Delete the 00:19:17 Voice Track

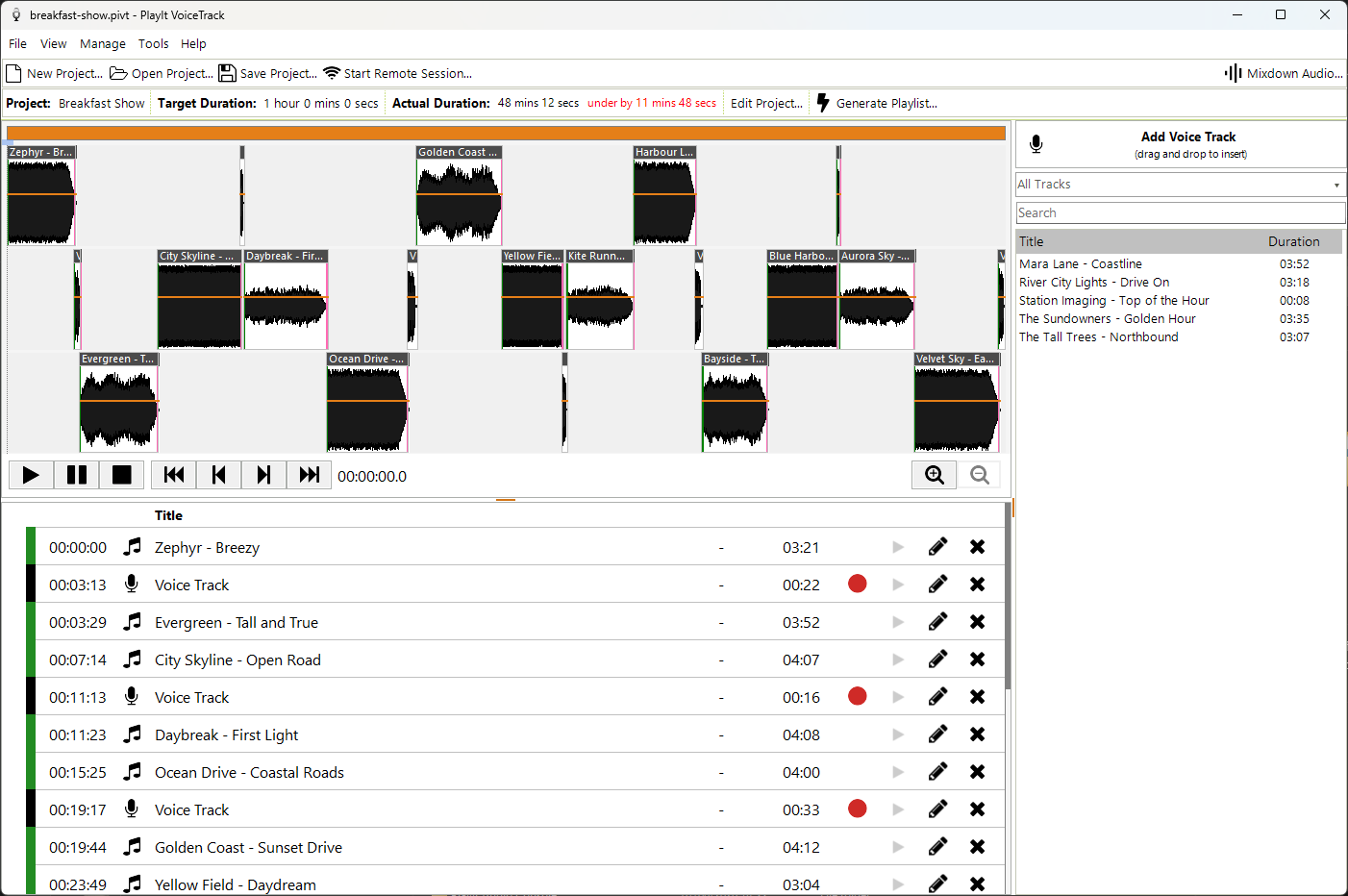click(x=977, y=809)
